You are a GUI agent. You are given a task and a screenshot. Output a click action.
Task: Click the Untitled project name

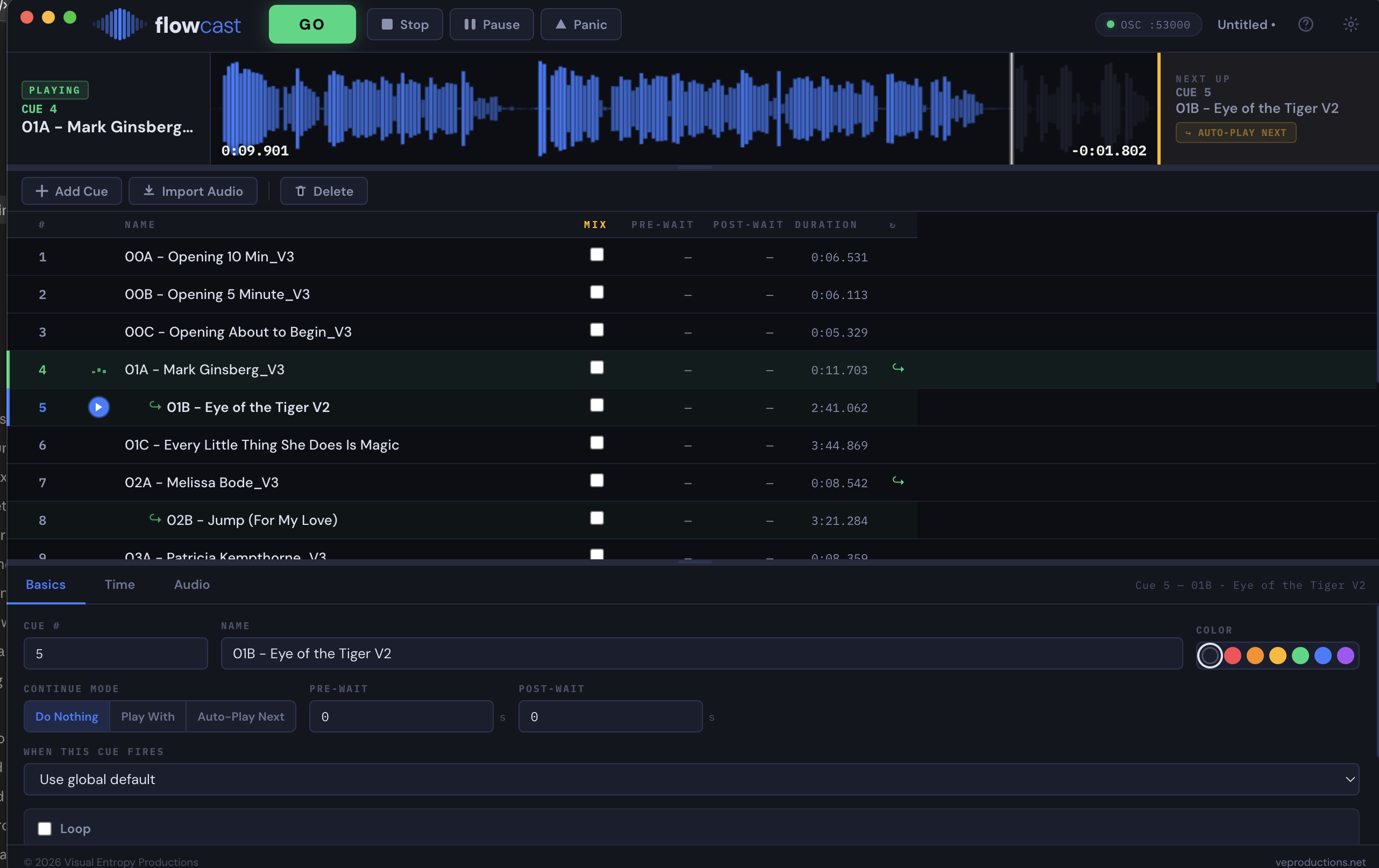[1246, 25]
